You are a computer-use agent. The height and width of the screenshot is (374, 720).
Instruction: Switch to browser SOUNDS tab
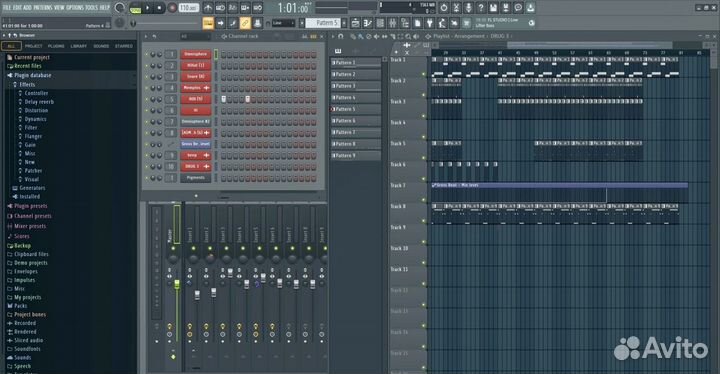click(101, 46)
